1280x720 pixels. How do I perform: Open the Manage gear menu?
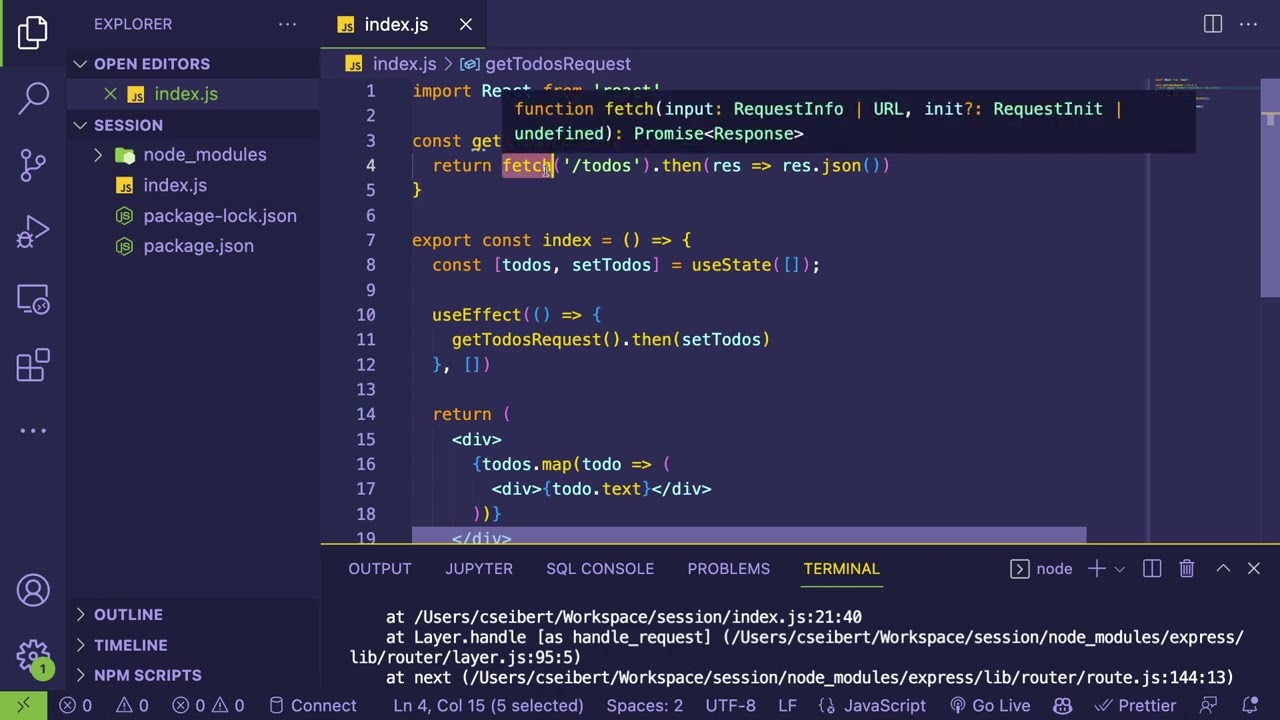tap(32, 656)
